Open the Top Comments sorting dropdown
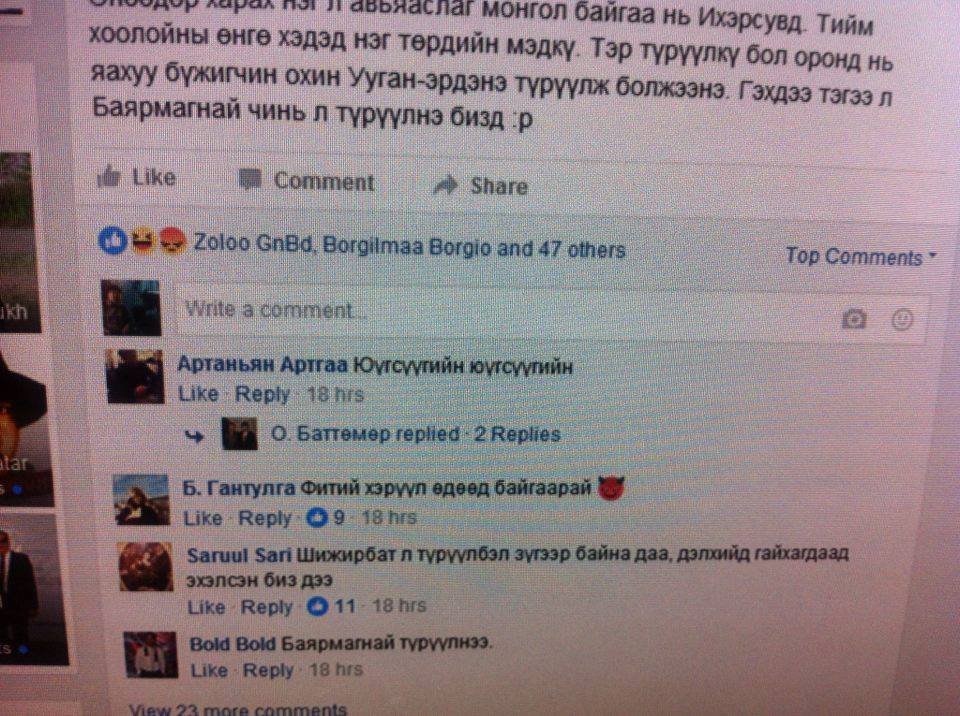This screenshot has height=716, width=960. pyautogui.click(x=860, y=256)
